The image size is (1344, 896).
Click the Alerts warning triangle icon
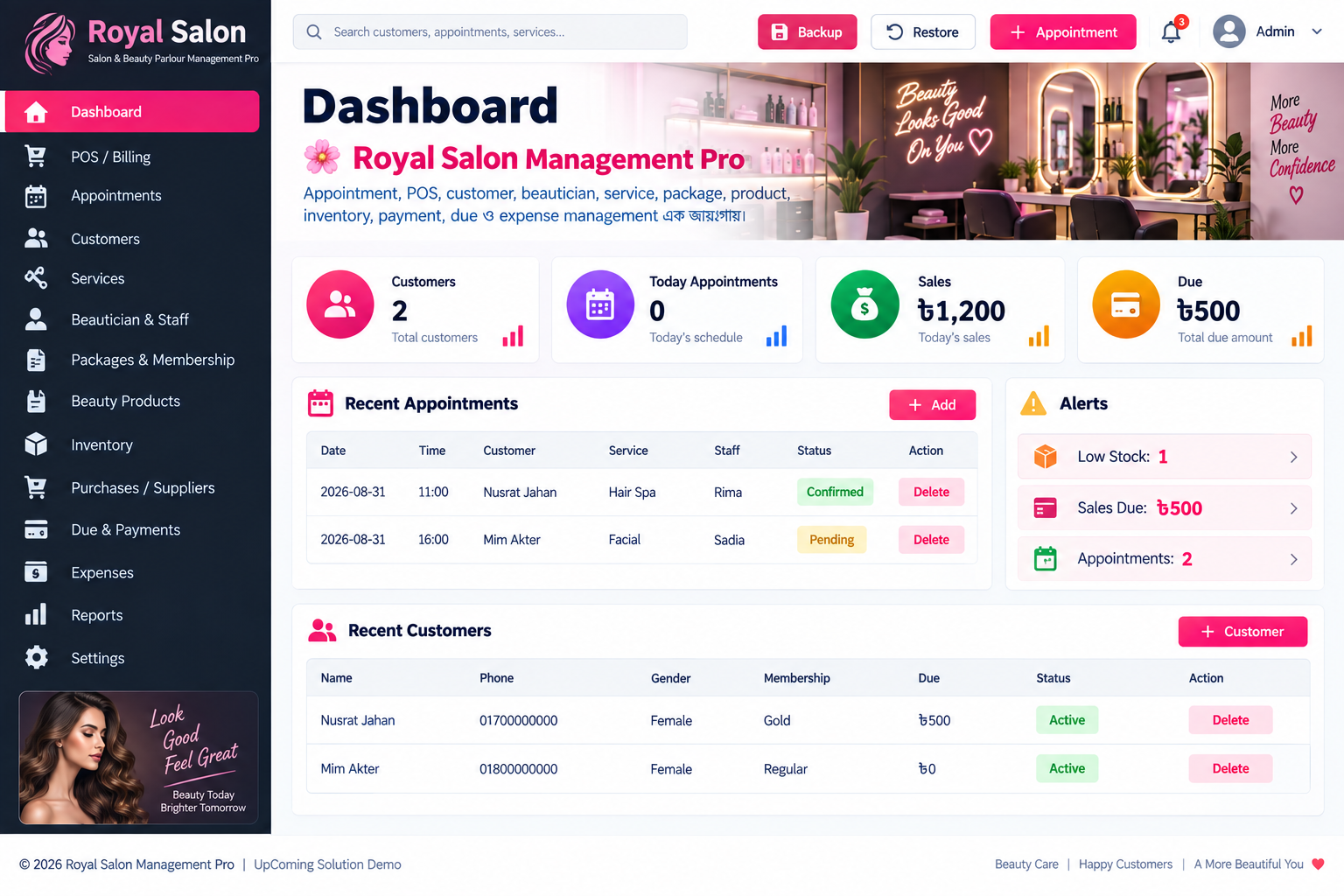[1033, 403]
